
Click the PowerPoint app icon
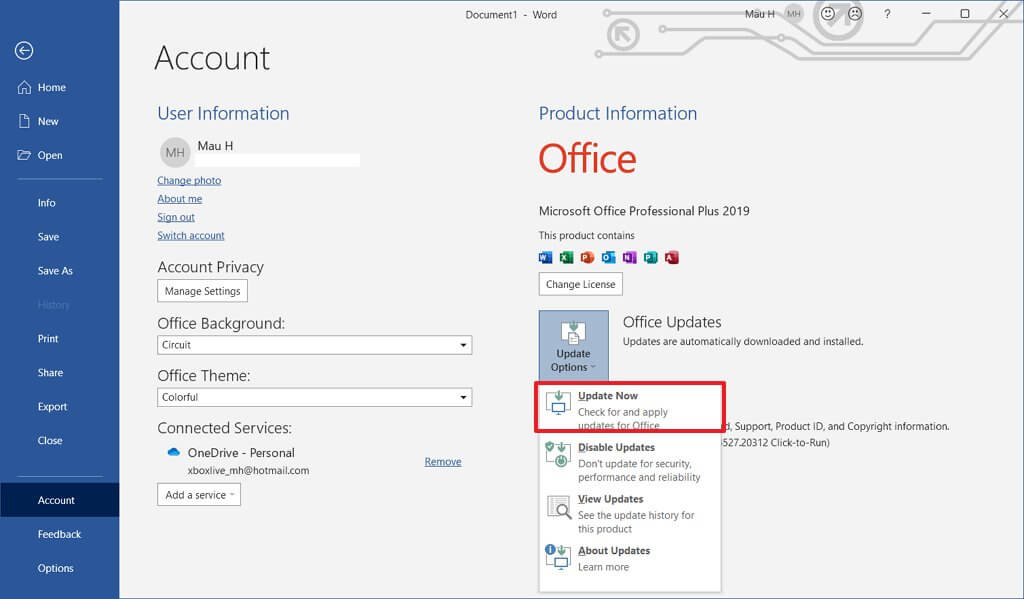point(587,257)
